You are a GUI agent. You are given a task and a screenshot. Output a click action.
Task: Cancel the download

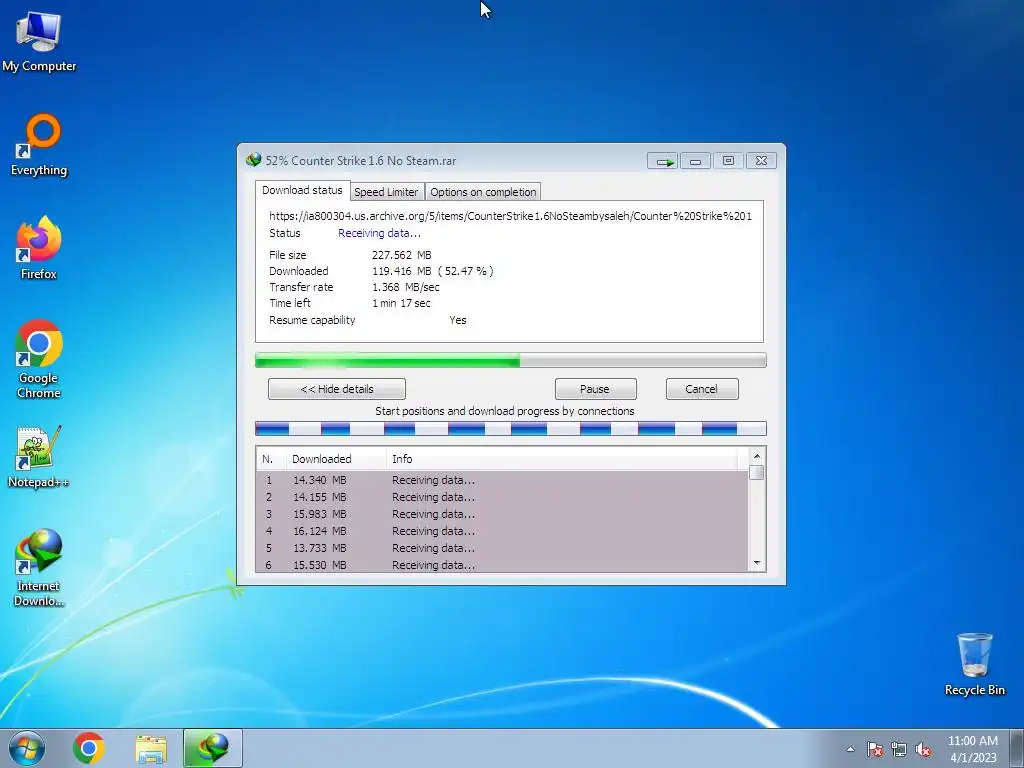click(x=702, y=389)
